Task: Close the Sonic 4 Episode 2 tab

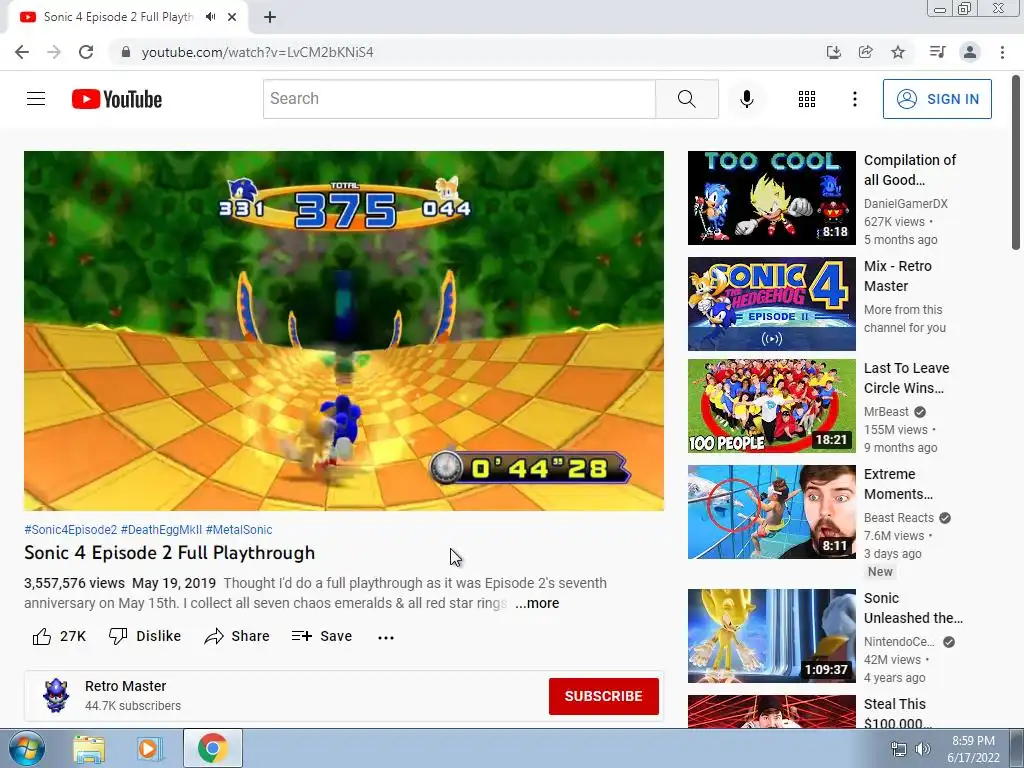Action: pos(232,17)
